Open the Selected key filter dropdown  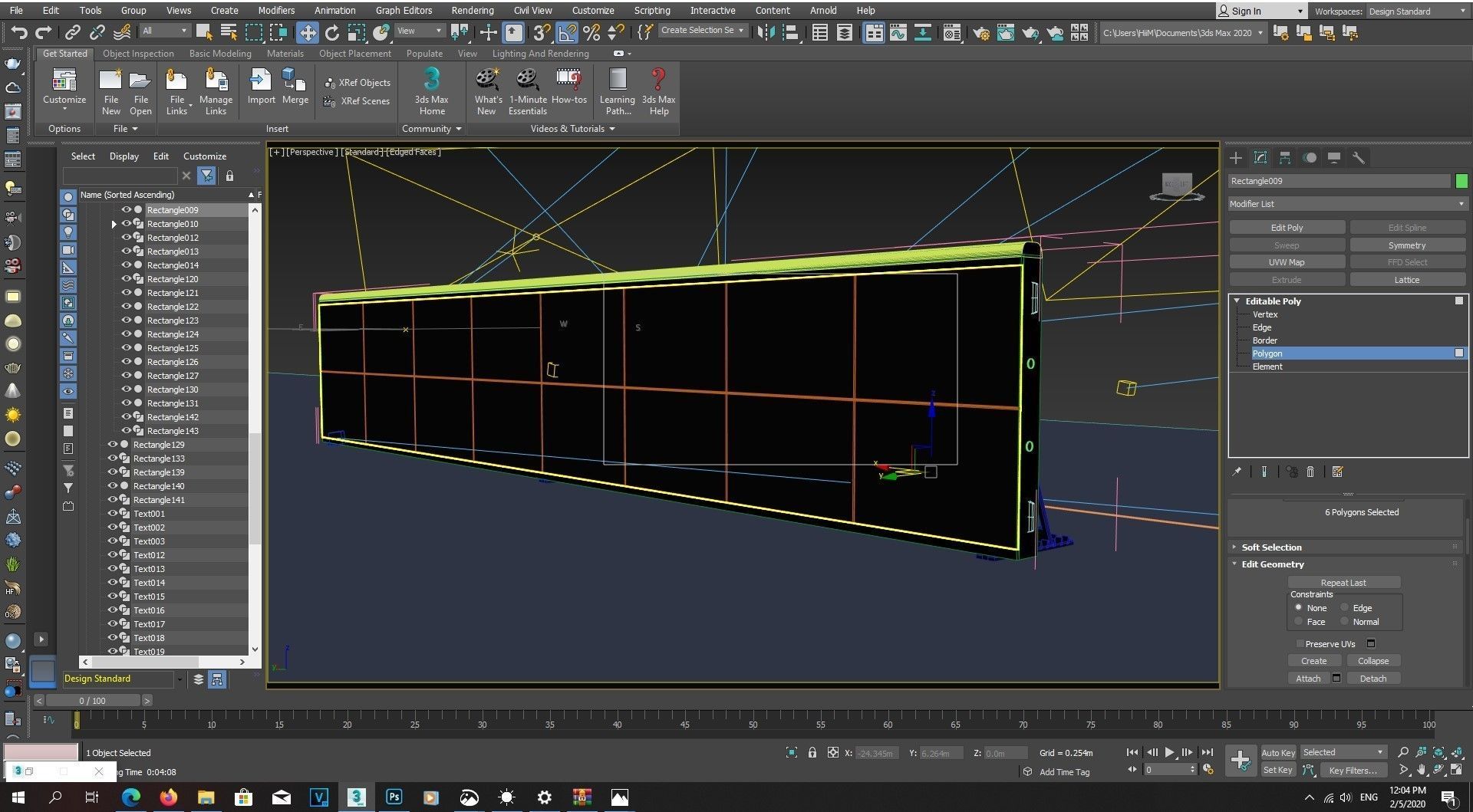click(1343, 752)
